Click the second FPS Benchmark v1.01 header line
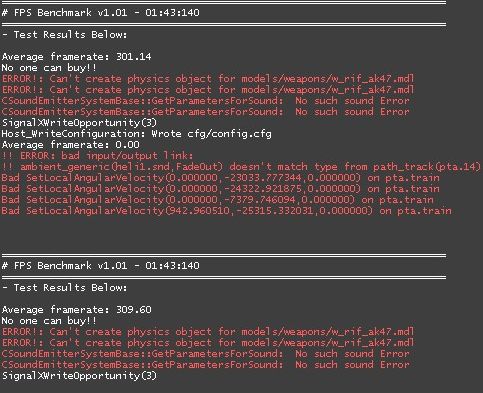483x393 pixels. coord(101,266)
